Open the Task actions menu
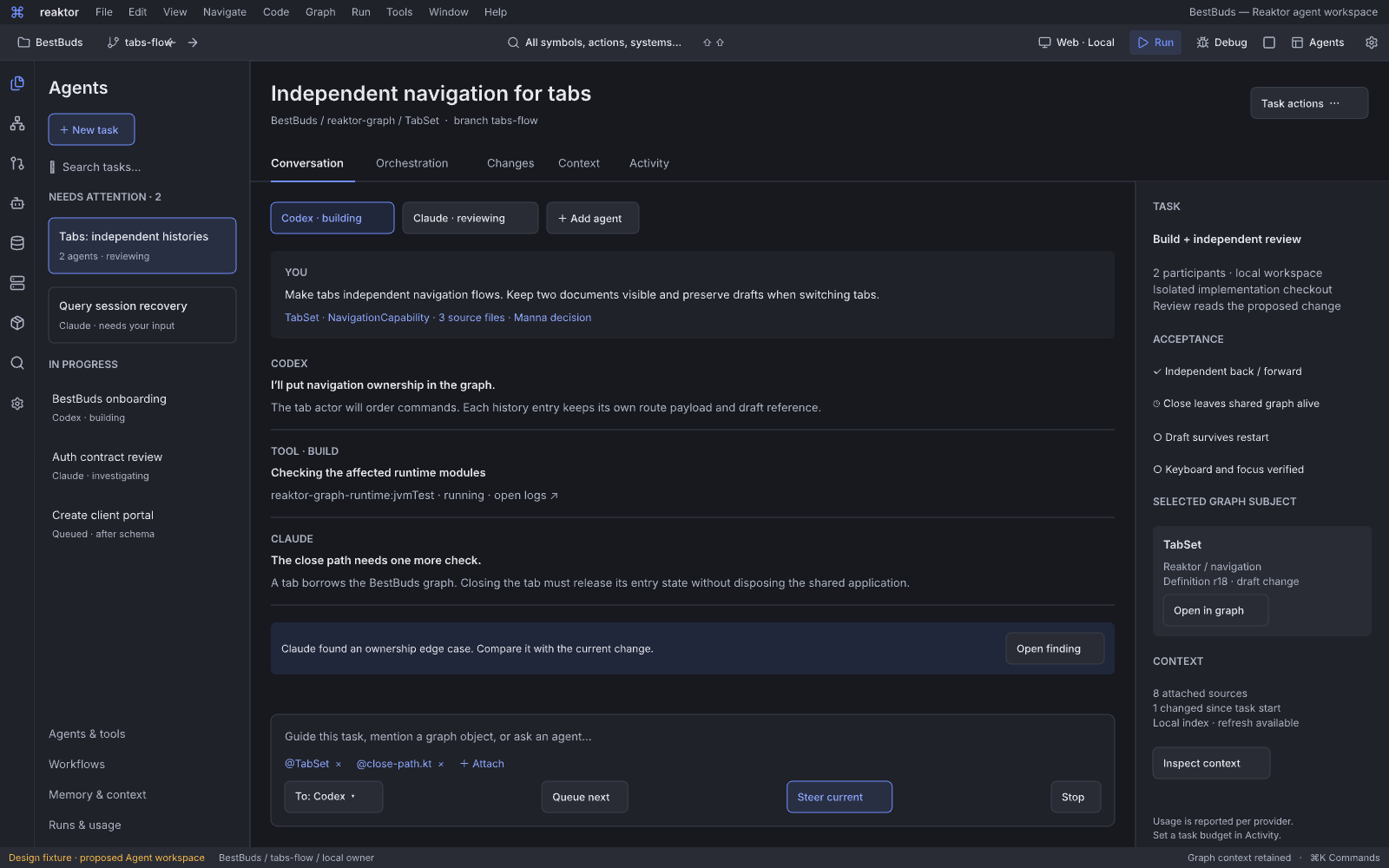1389x868 pixels. [x=1309, y=103]
